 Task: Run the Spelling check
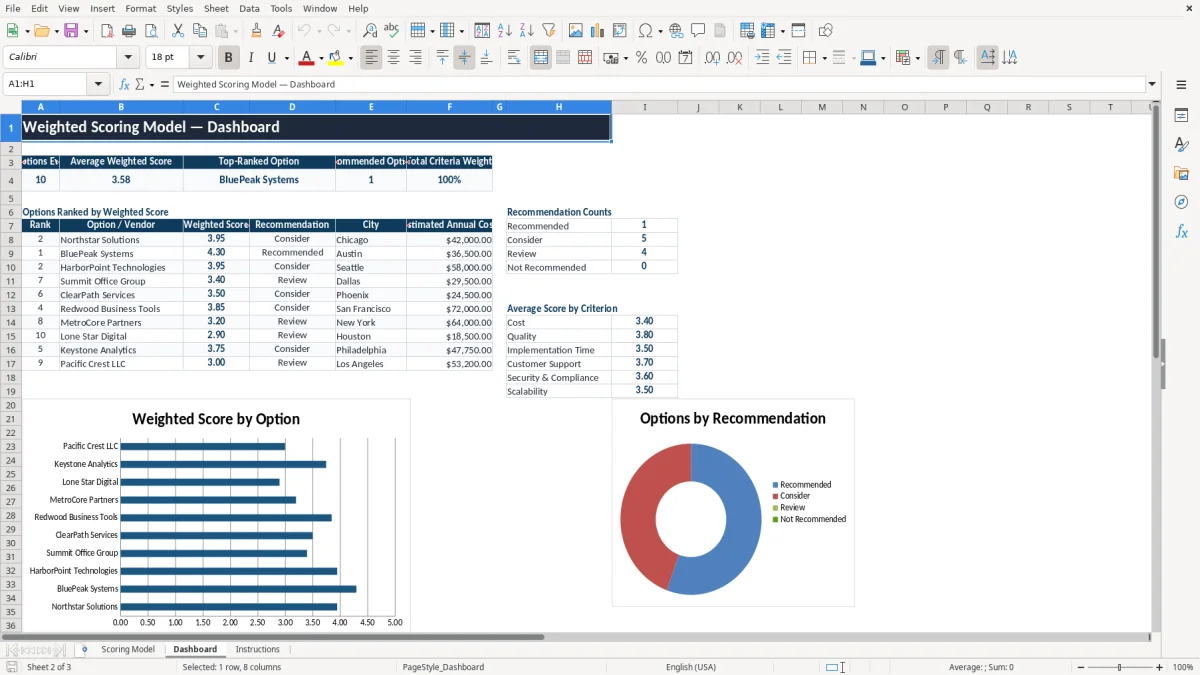[x=392, y=31]
